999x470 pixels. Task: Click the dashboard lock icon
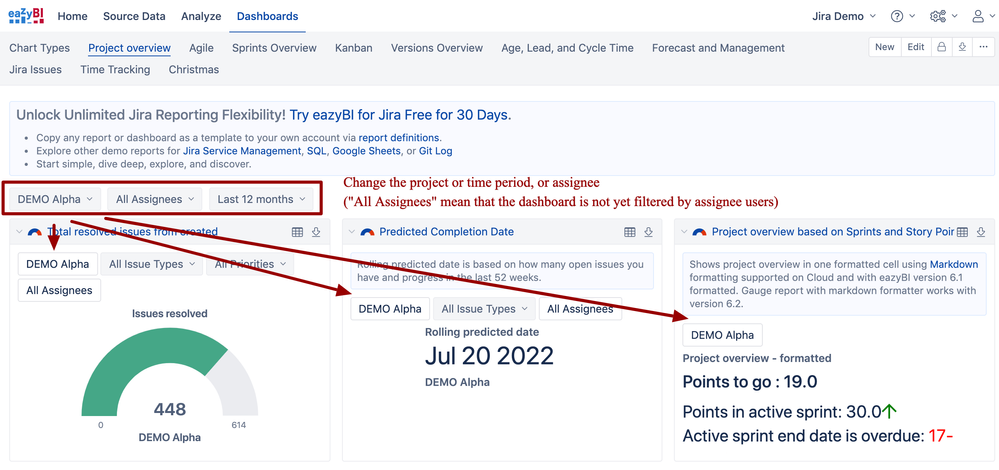click(942, 47)
